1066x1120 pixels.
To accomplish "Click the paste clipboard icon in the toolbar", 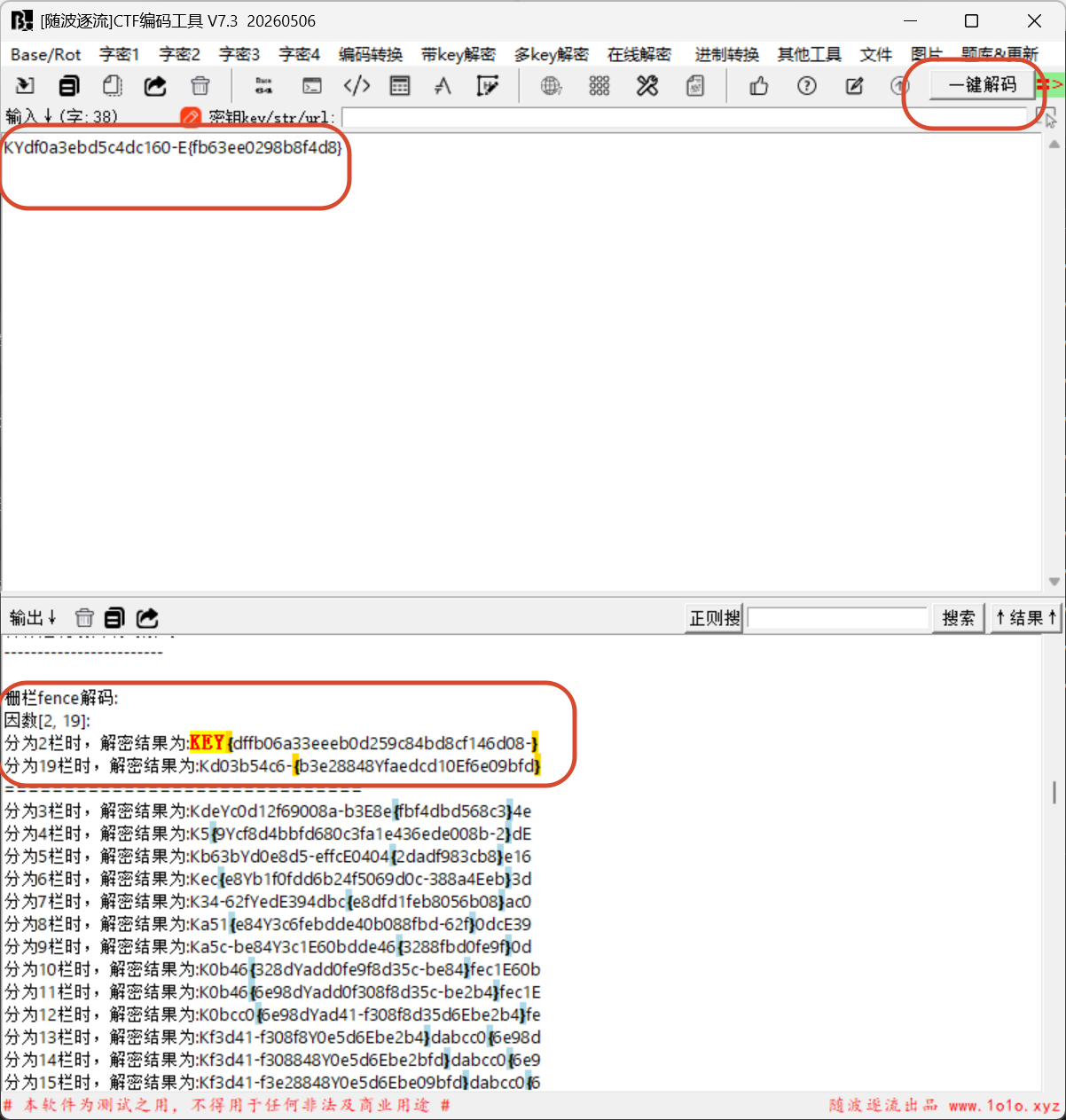I will [x=112, y=86].
